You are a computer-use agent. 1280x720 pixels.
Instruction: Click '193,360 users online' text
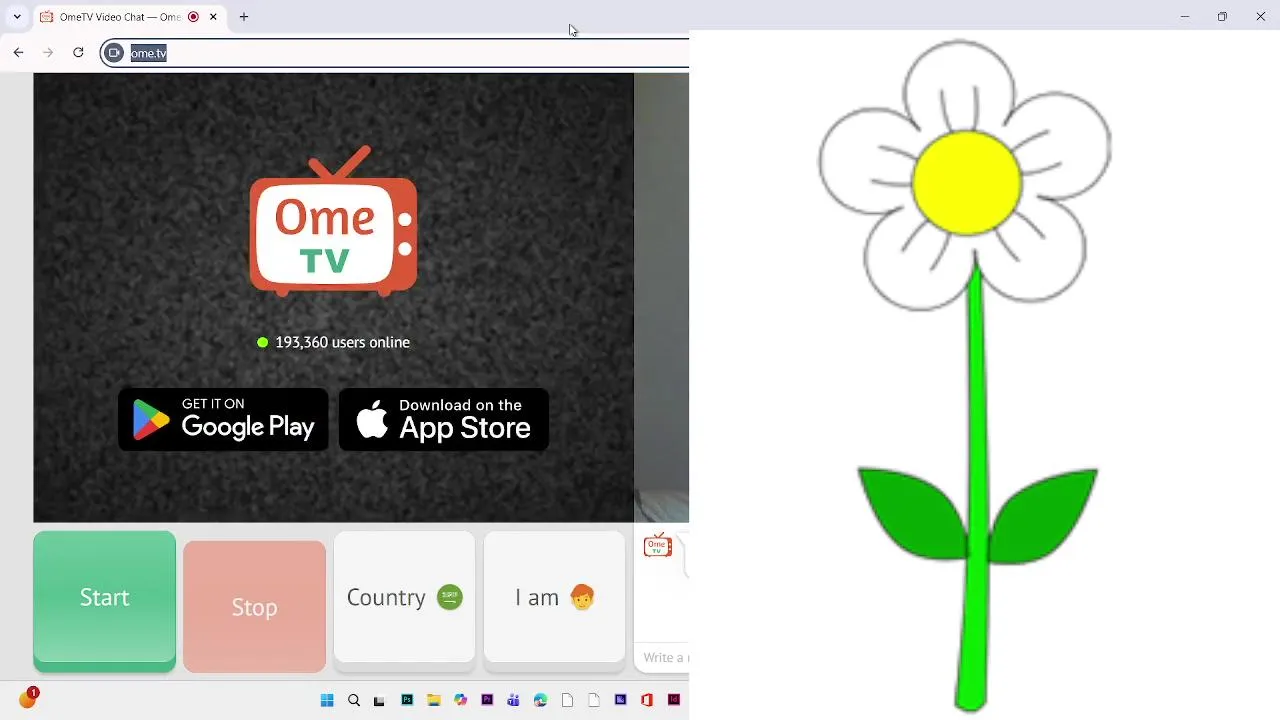point(342,342)
